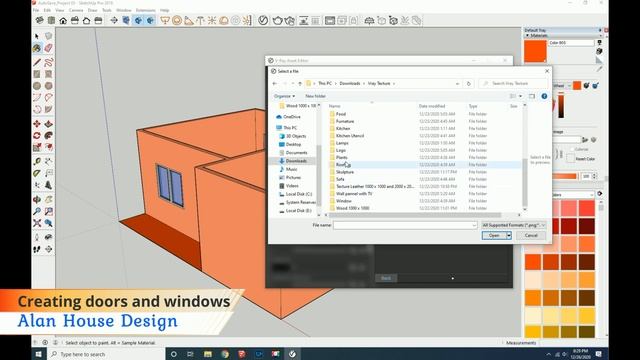The image size is (640, 360).
Task: Activate the Pan hand tool
Action: (49, 200)
